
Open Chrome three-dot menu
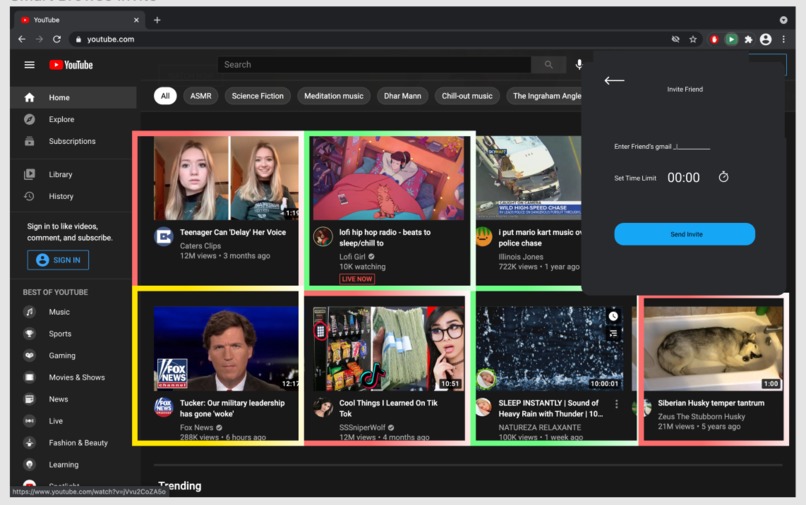783,39
